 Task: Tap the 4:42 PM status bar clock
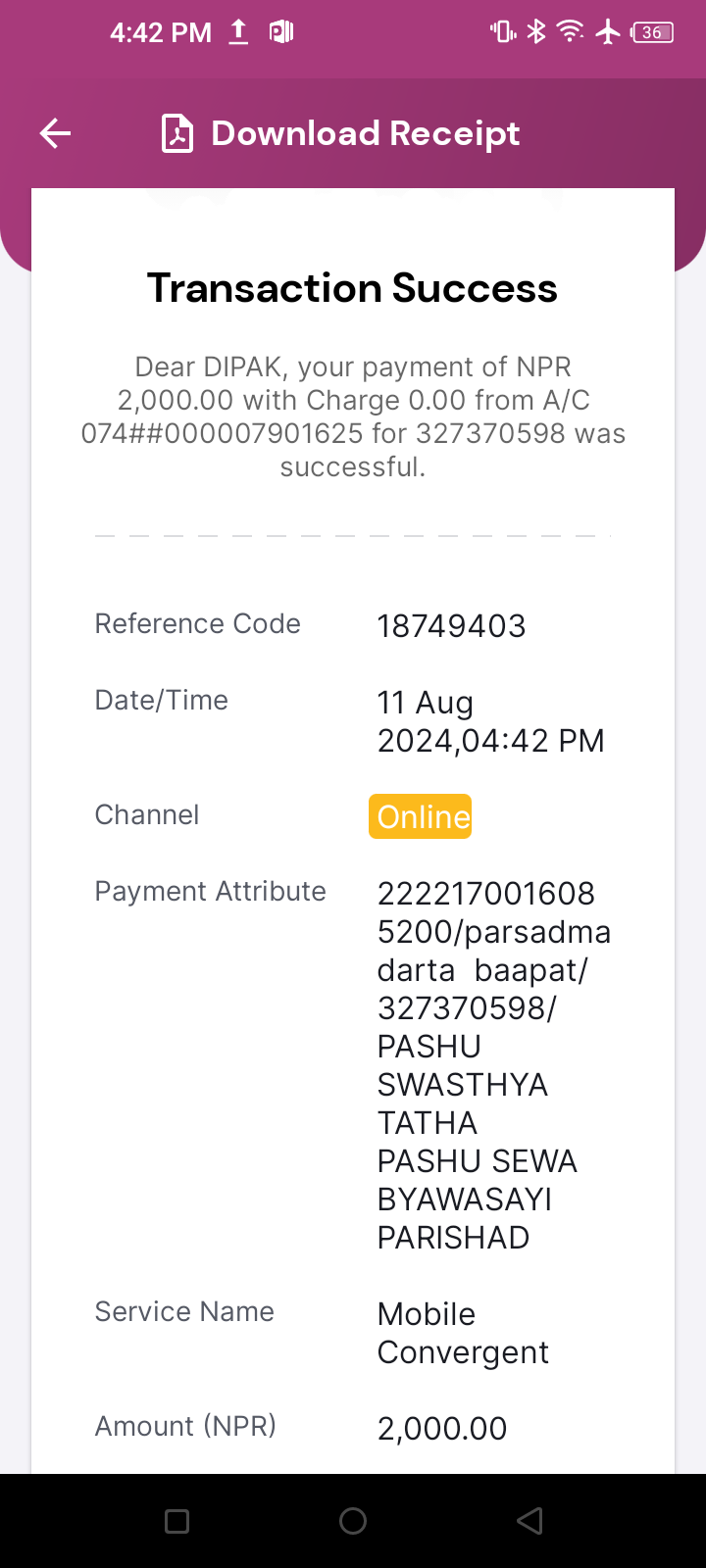pyautogui.click(x=161, y=32)
